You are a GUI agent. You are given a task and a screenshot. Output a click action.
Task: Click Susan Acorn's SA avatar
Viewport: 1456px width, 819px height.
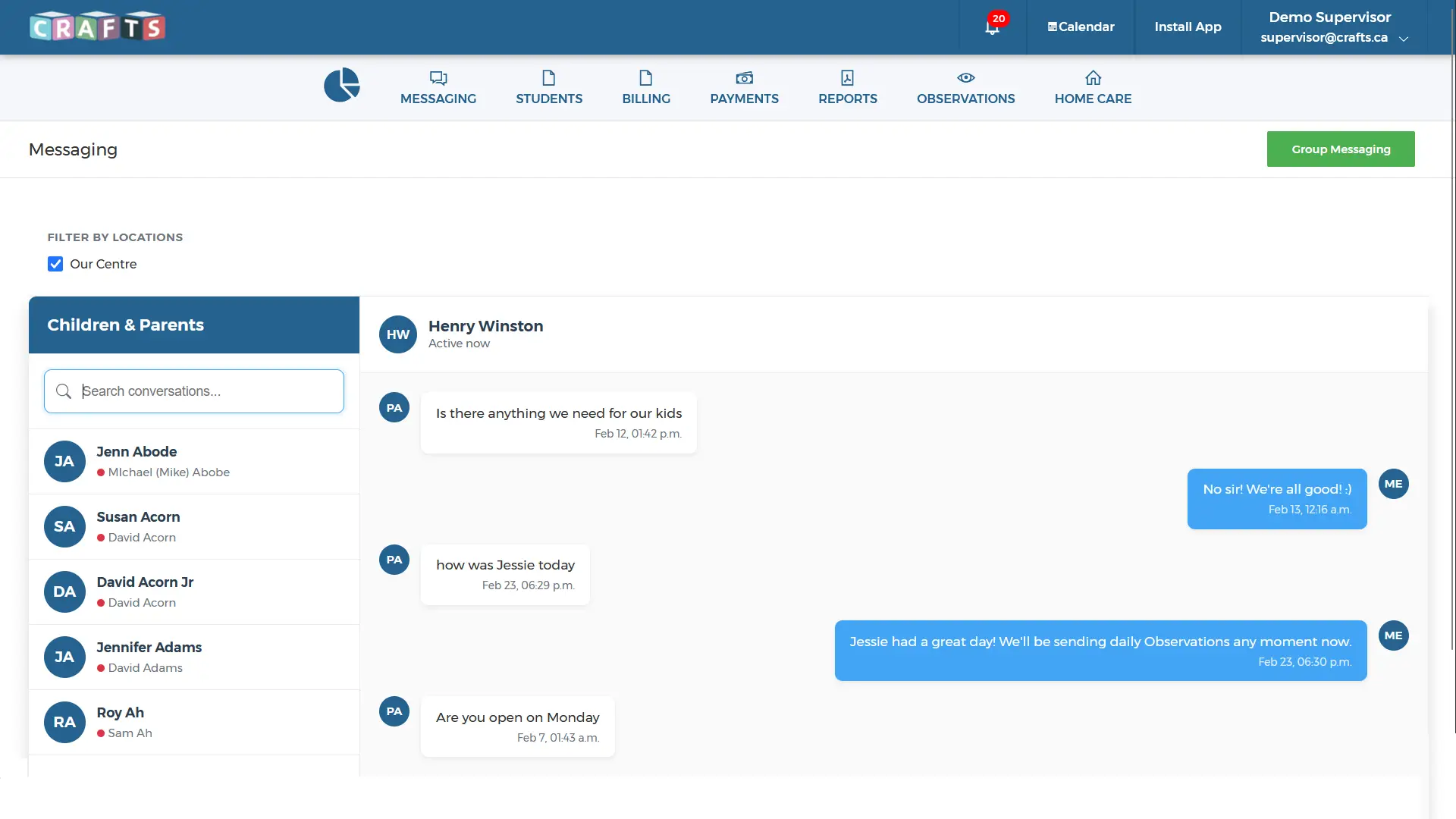pyautogui.click(x=64, y=526)
